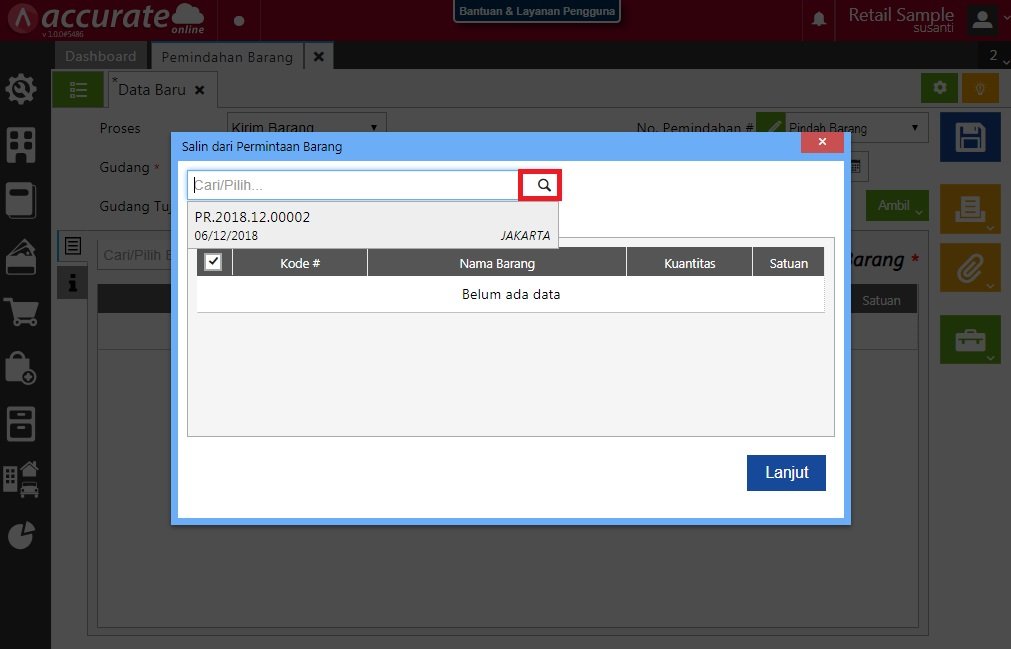Click the paperclip attachment icon

(x=969, y=267)
